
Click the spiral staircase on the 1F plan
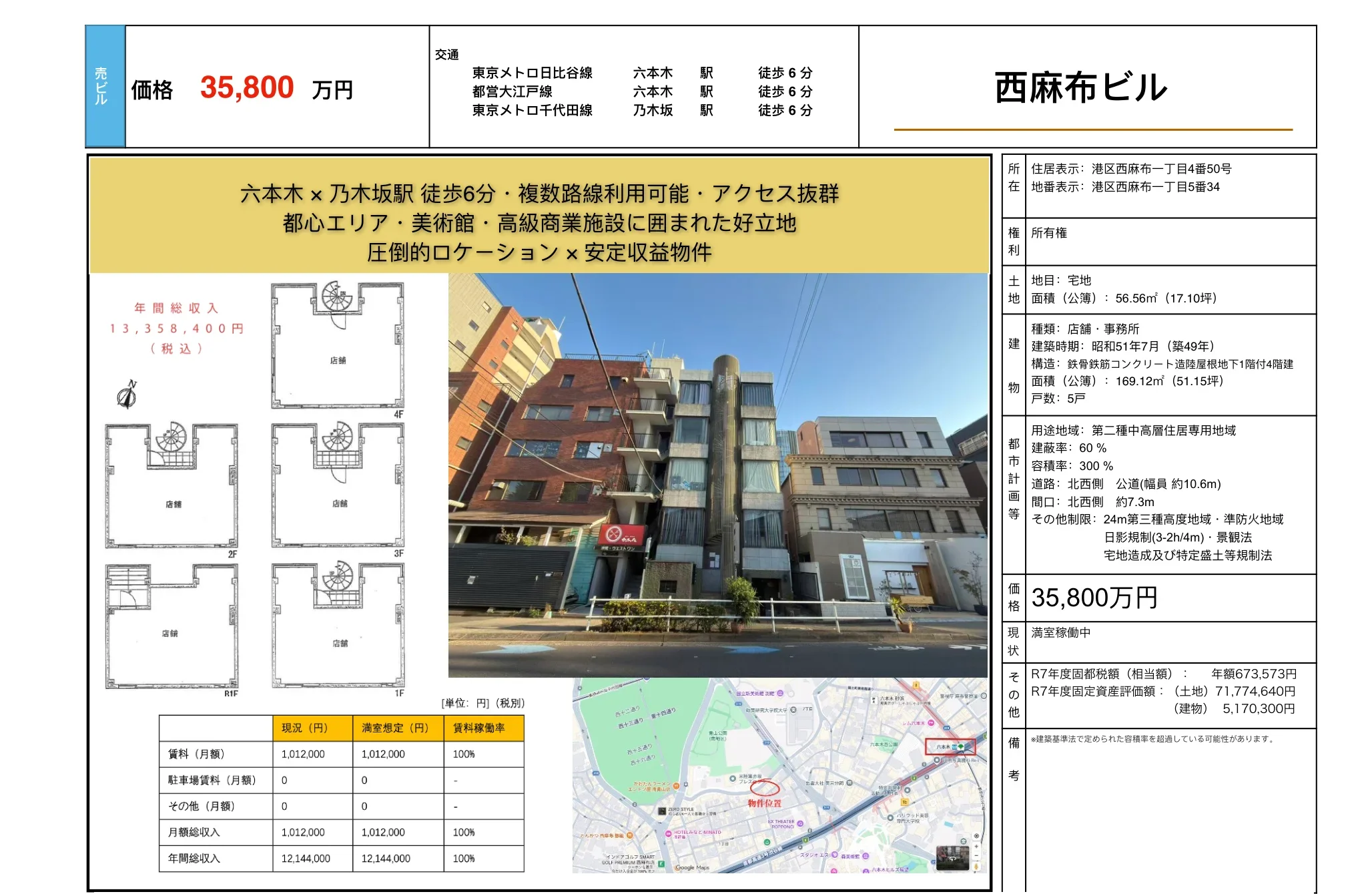point(337,577)
